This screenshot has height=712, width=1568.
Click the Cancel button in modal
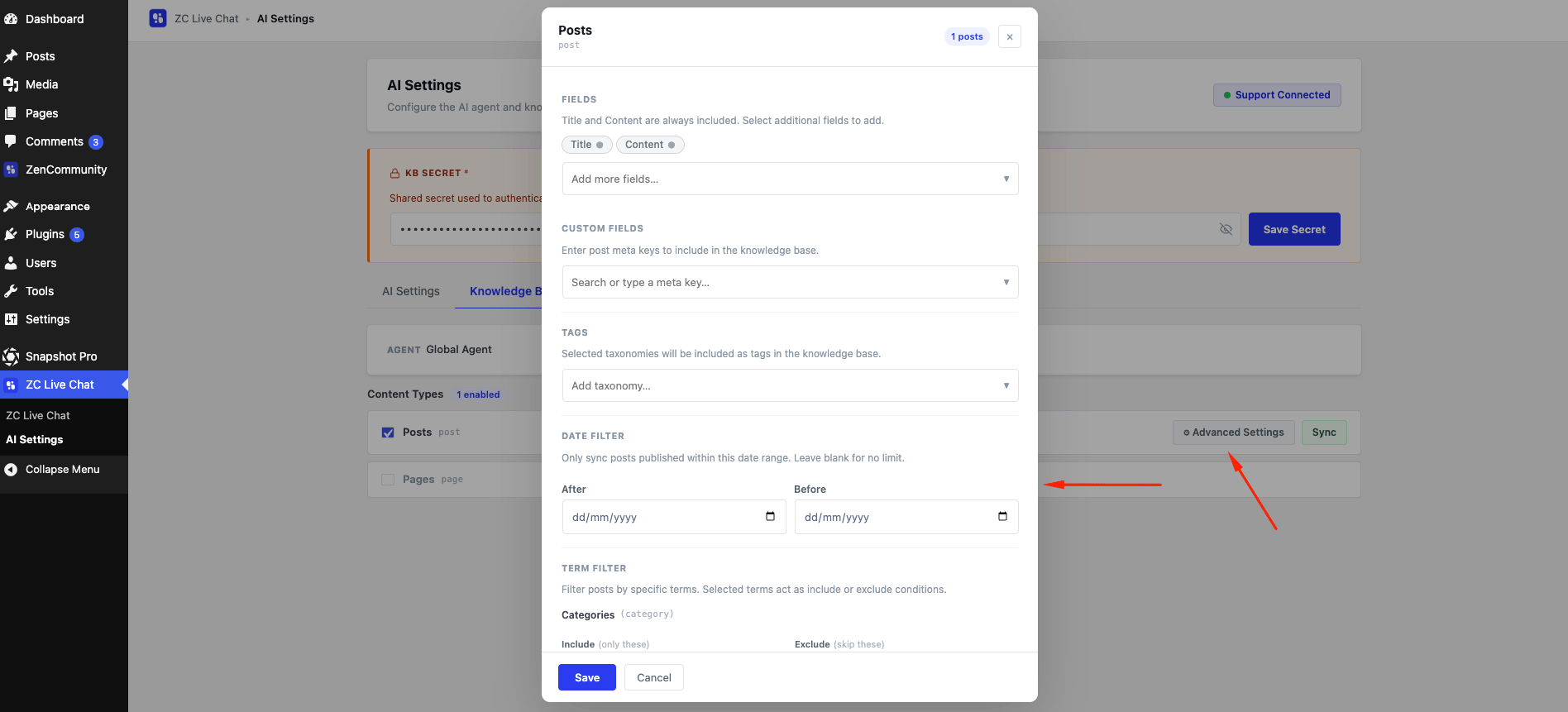654,677
